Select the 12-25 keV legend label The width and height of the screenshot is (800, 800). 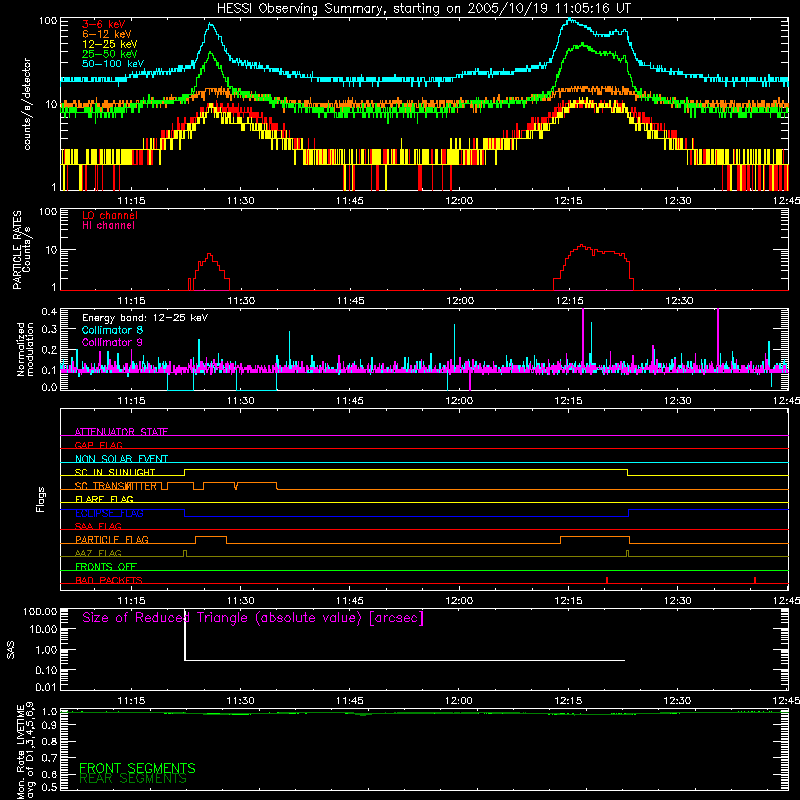coord(109,44)
